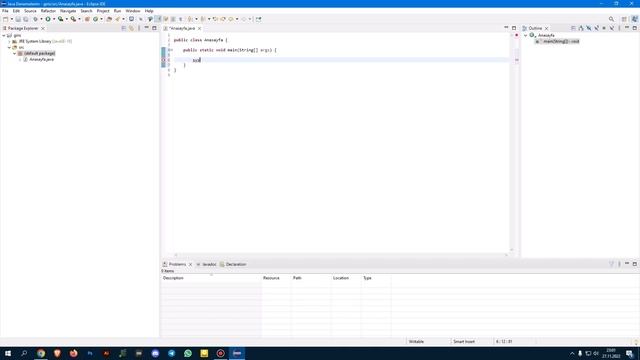Click the main method declaration line
The height and width of the screenshot is (360, 640).
click(x=229, y=50)
